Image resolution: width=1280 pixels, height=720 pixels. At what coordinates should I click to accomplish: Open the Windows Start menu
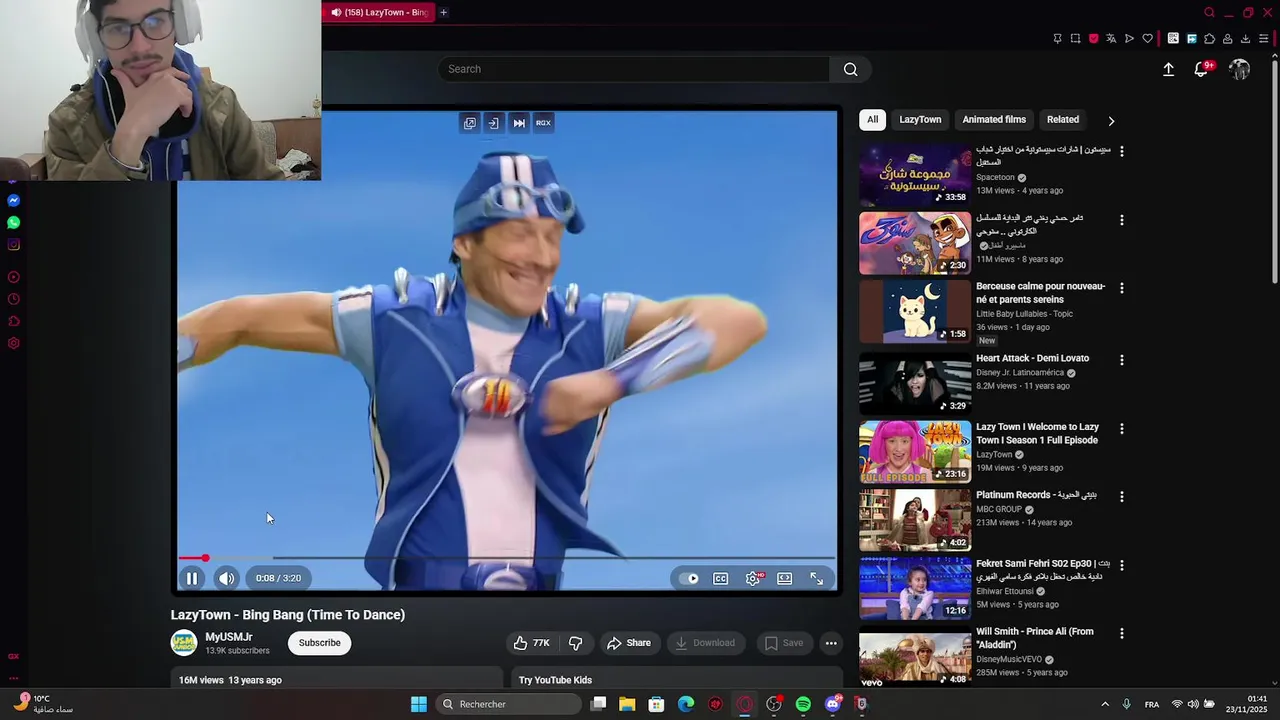(x=419, y=704)
